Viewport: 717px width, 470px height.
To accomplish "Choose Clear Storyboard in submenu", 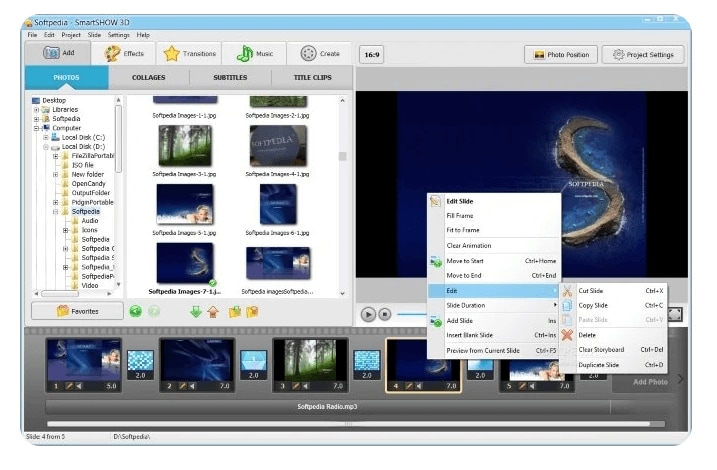I will coord(613,350).
